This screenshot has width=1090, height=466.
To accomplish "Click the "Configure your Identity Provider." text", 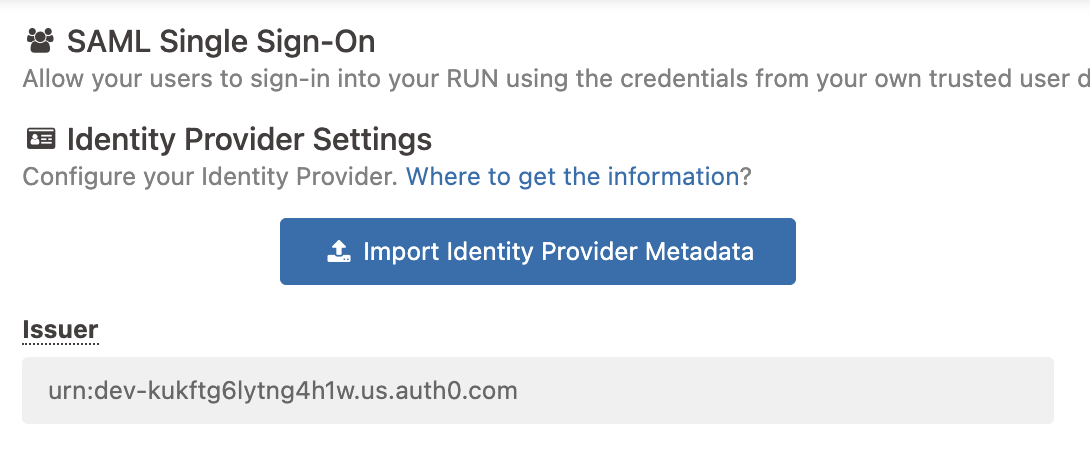I will [211, 177].
